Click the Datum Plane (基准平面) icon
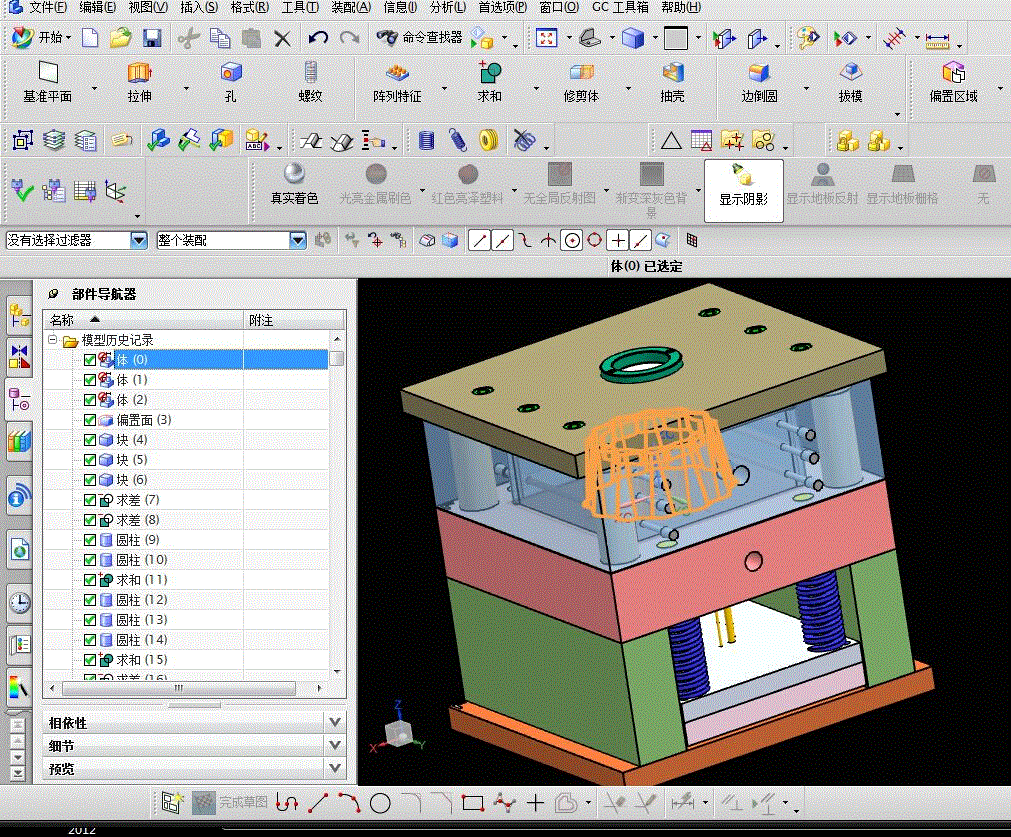 47,73
